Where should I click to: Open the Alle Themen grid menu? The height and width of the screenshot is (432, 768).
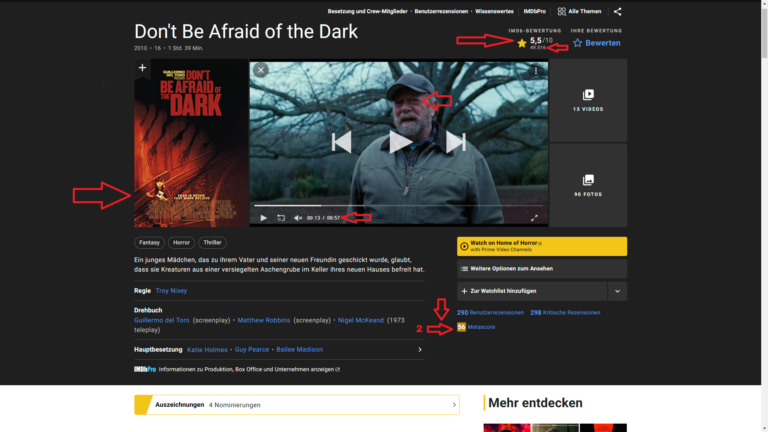point(579,11)
